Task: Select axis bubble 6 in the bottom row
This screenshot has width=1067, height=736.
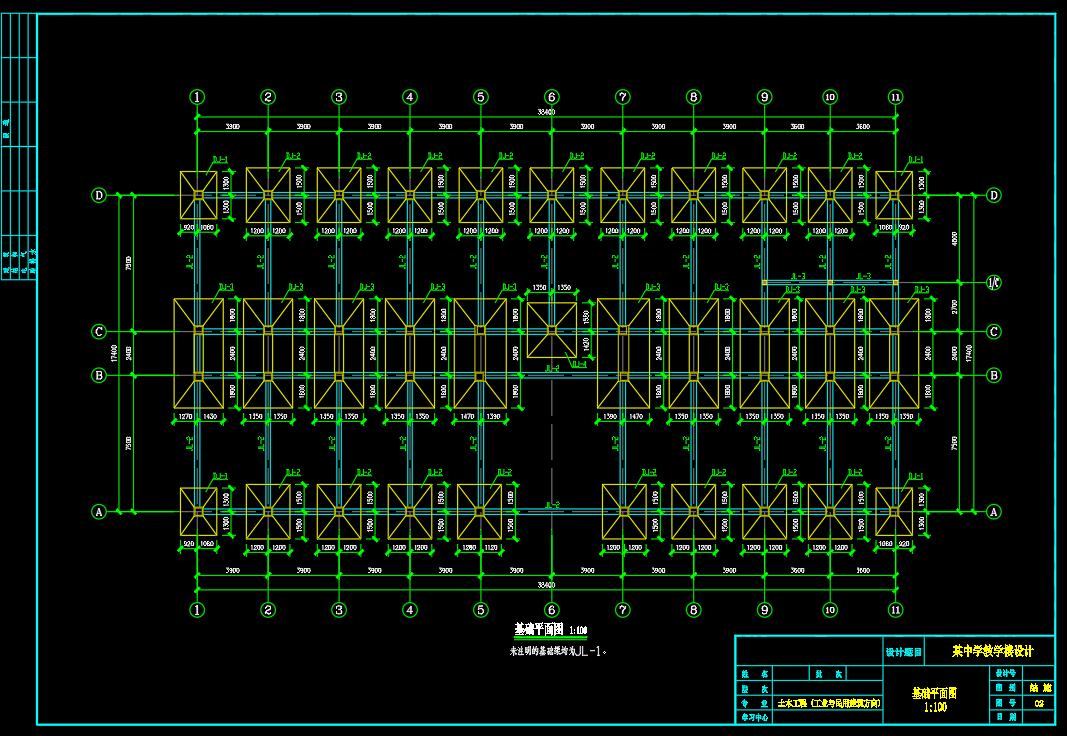Action: coord(552,610)
